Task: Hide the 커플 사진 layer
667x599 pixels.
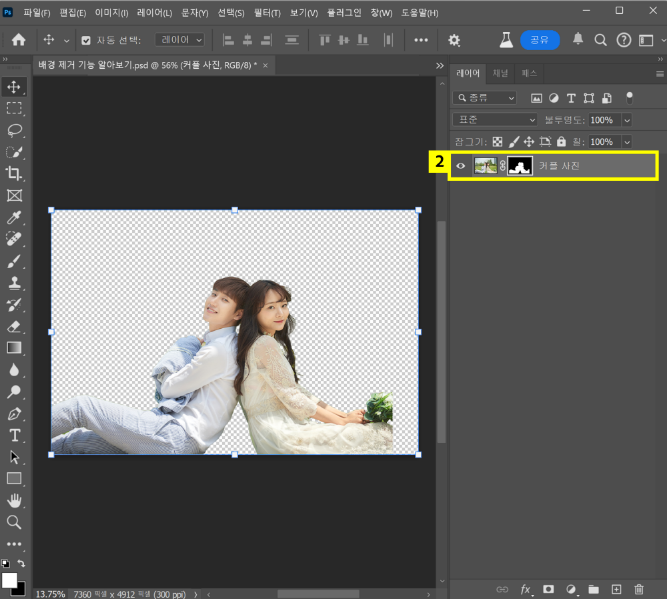Action: [x=461, y=166]
